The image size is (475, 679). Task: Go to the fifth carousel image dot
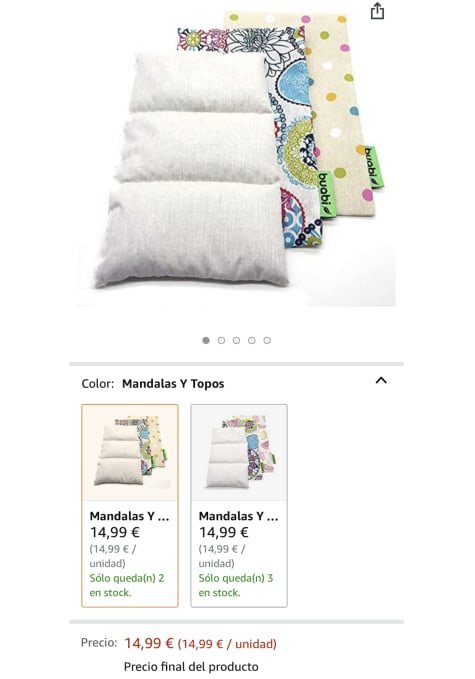267,340
